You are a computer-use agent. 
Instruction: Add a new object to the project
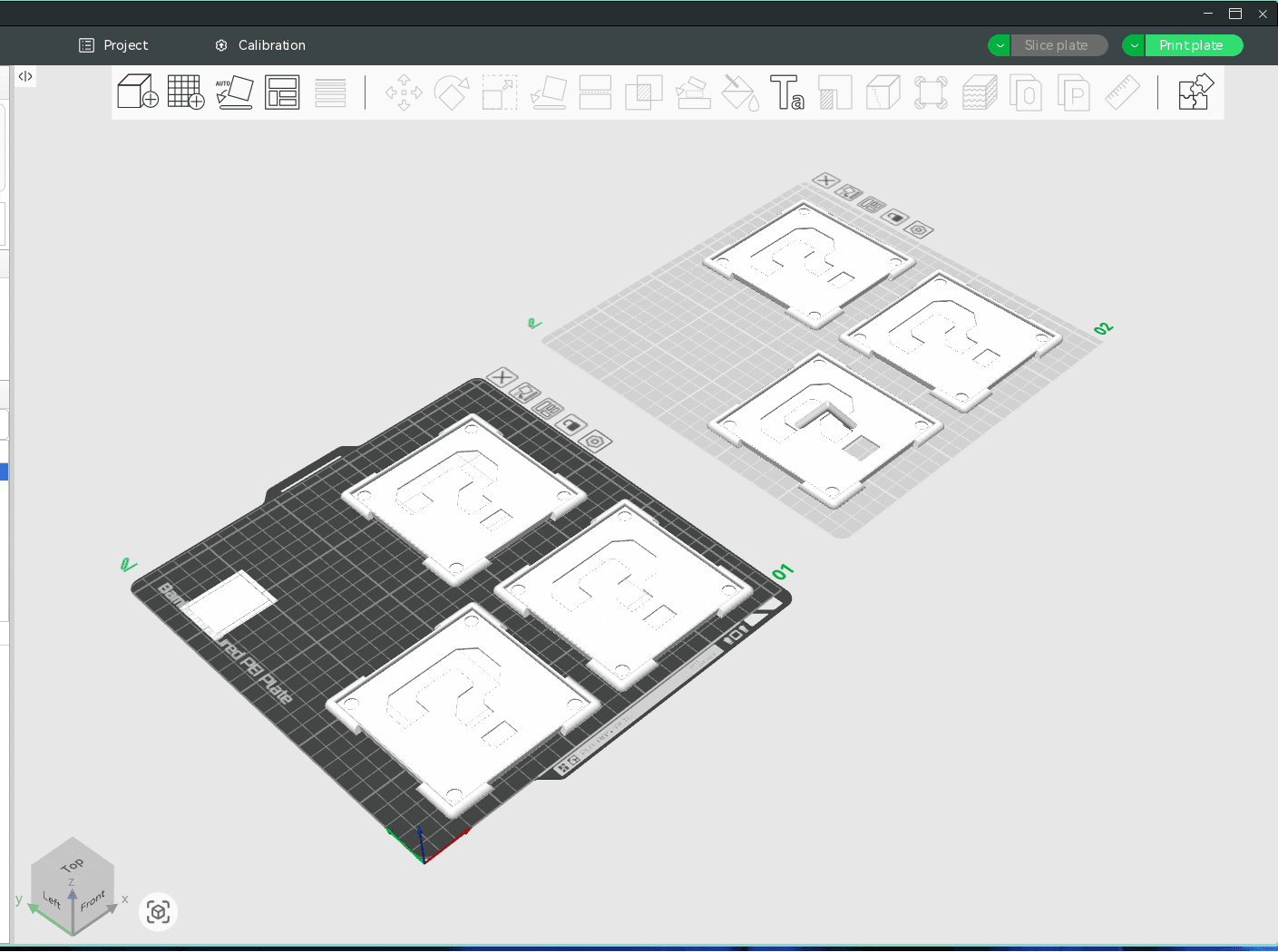point(136,92)
